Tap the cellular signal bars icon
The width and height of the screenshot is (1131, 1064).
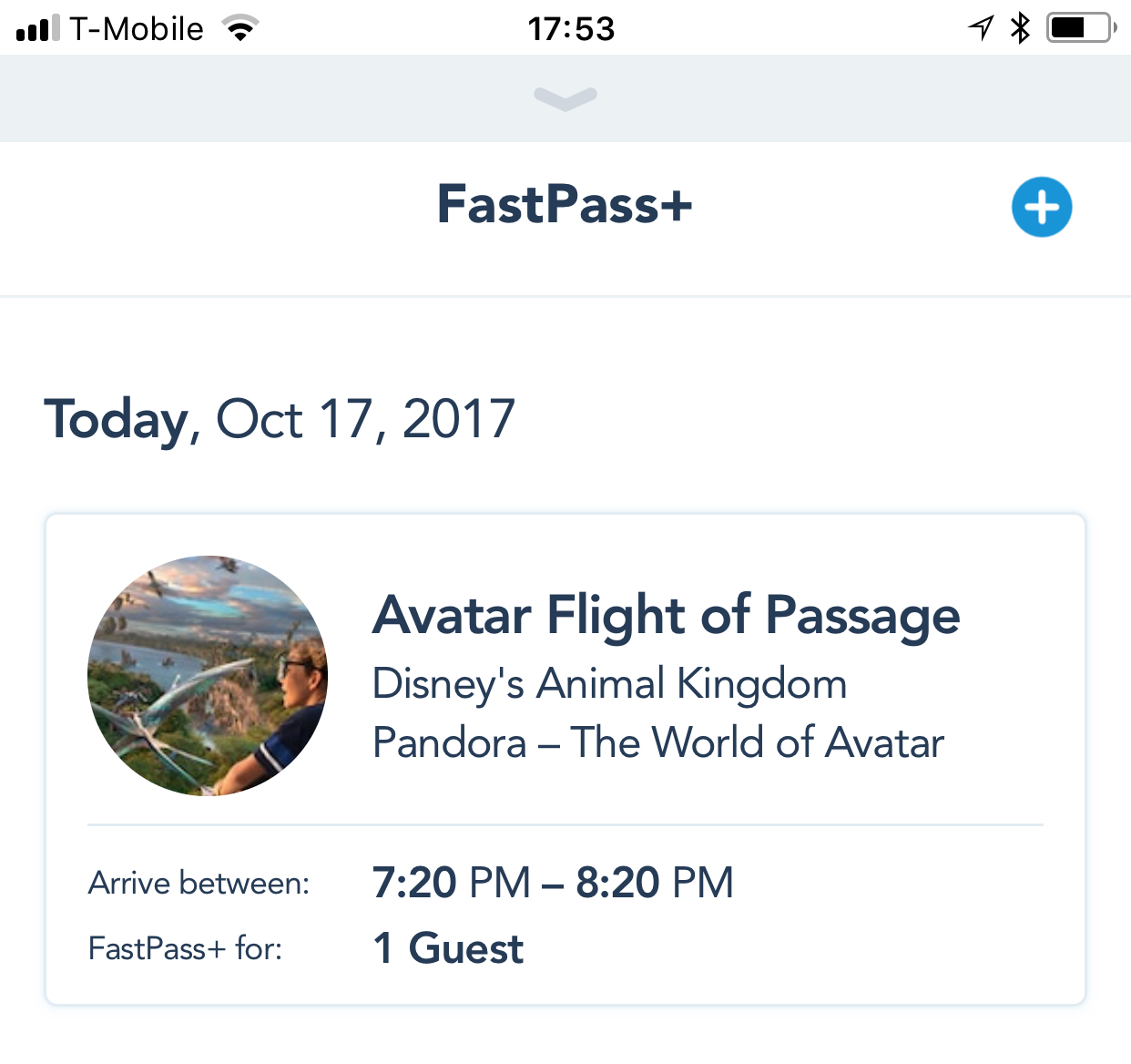(37, 28)
